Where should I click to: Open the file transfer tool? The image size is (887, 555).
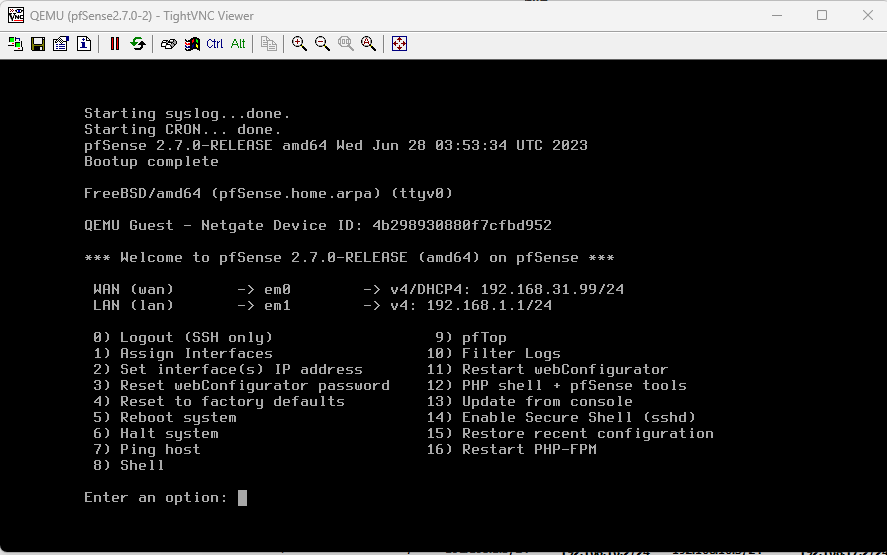(269, 44)
